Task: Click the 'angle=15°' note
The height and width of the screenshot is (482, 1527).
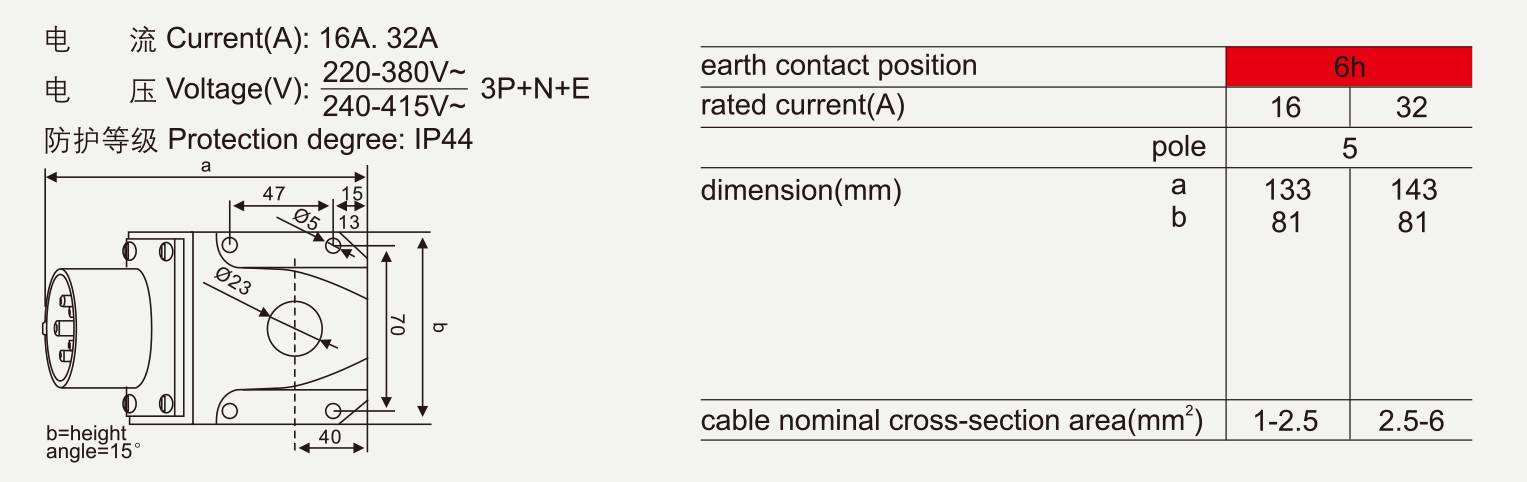Action: pyautogui.click(x=94, y=451)
